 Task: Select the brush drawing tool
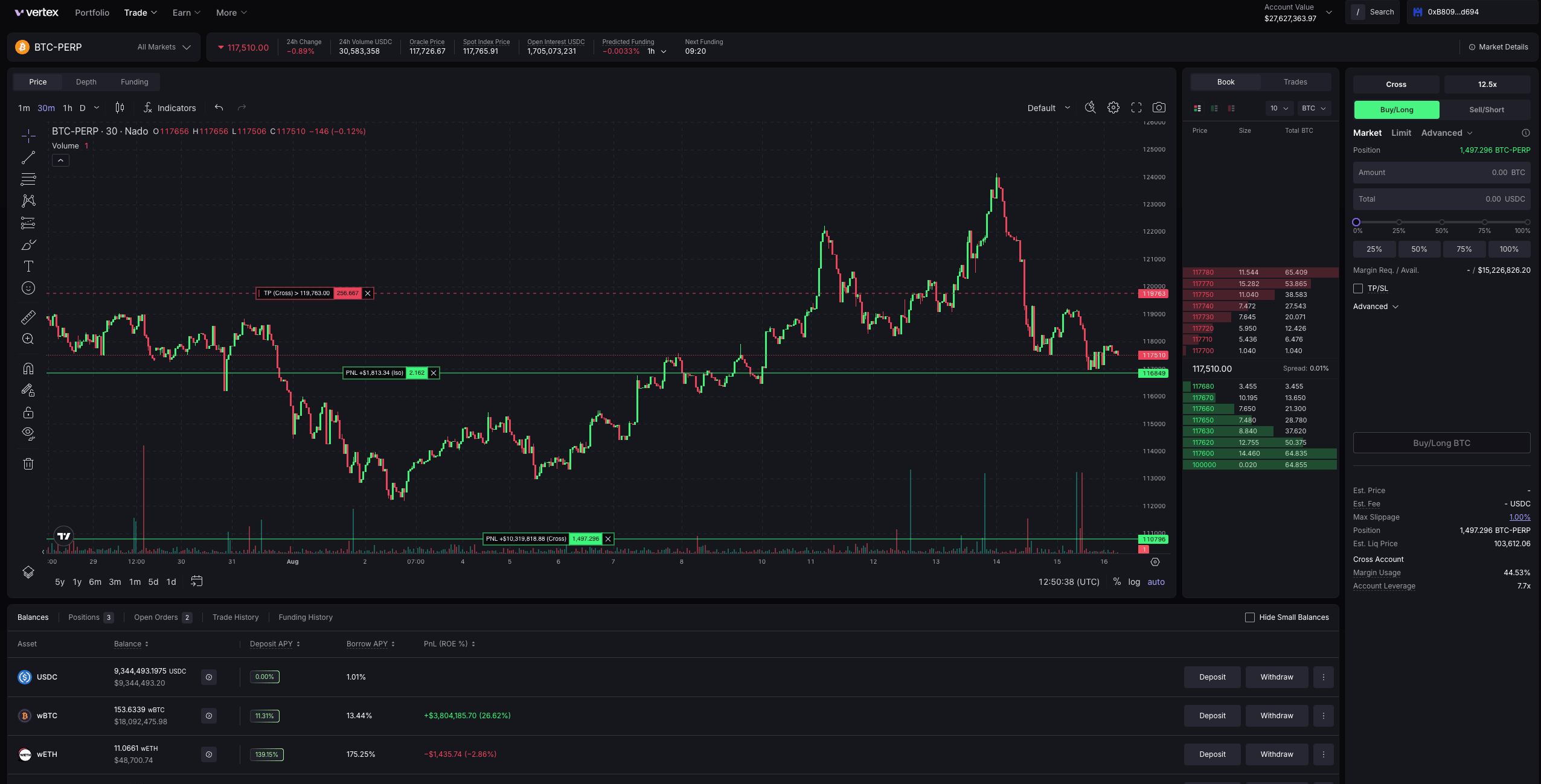click(28, 244)
